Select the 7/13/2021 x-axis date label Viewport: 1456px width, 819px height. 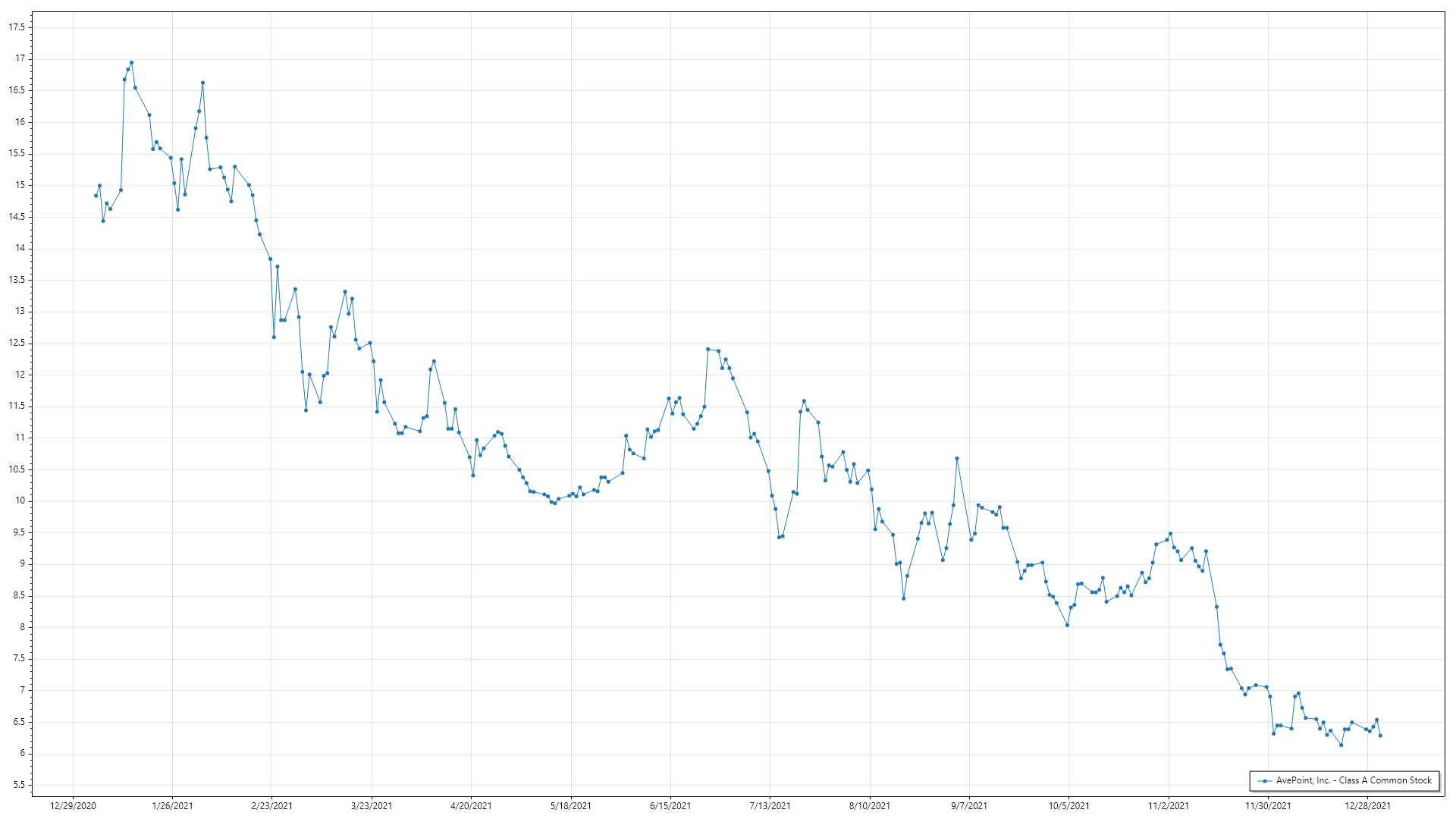[770, 806]
